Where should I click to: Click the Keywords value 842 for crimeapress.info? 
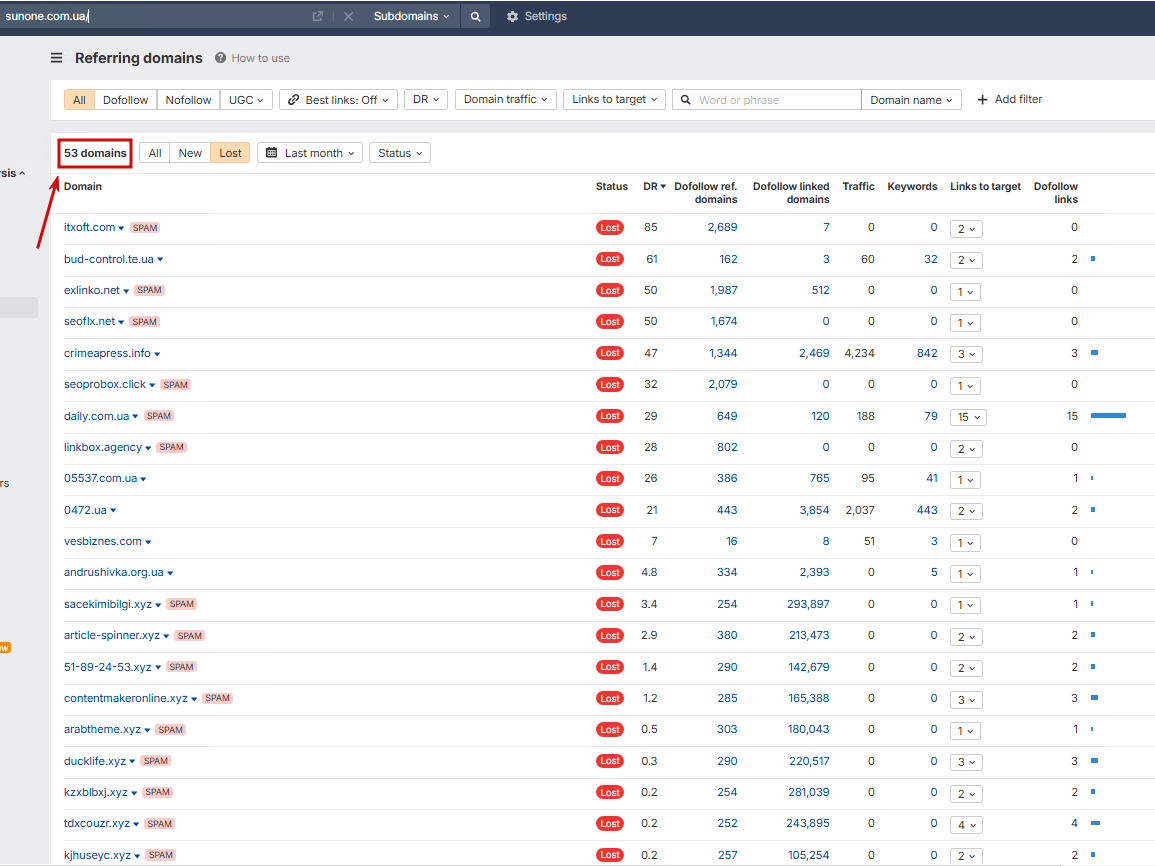tap(927, 353)
